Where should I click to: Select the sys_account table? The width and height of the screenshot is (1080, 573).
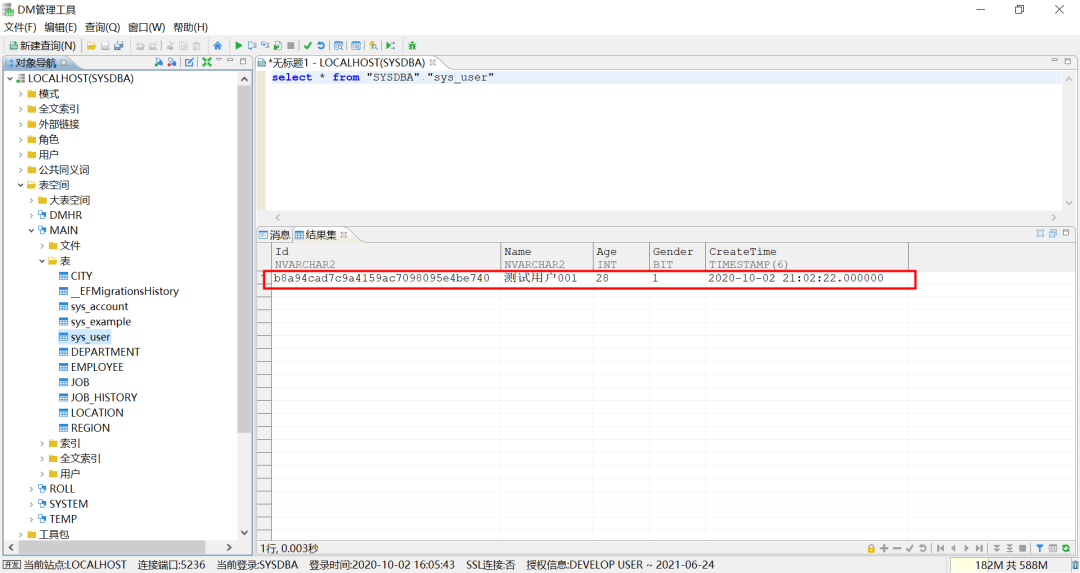coord(99,306)
